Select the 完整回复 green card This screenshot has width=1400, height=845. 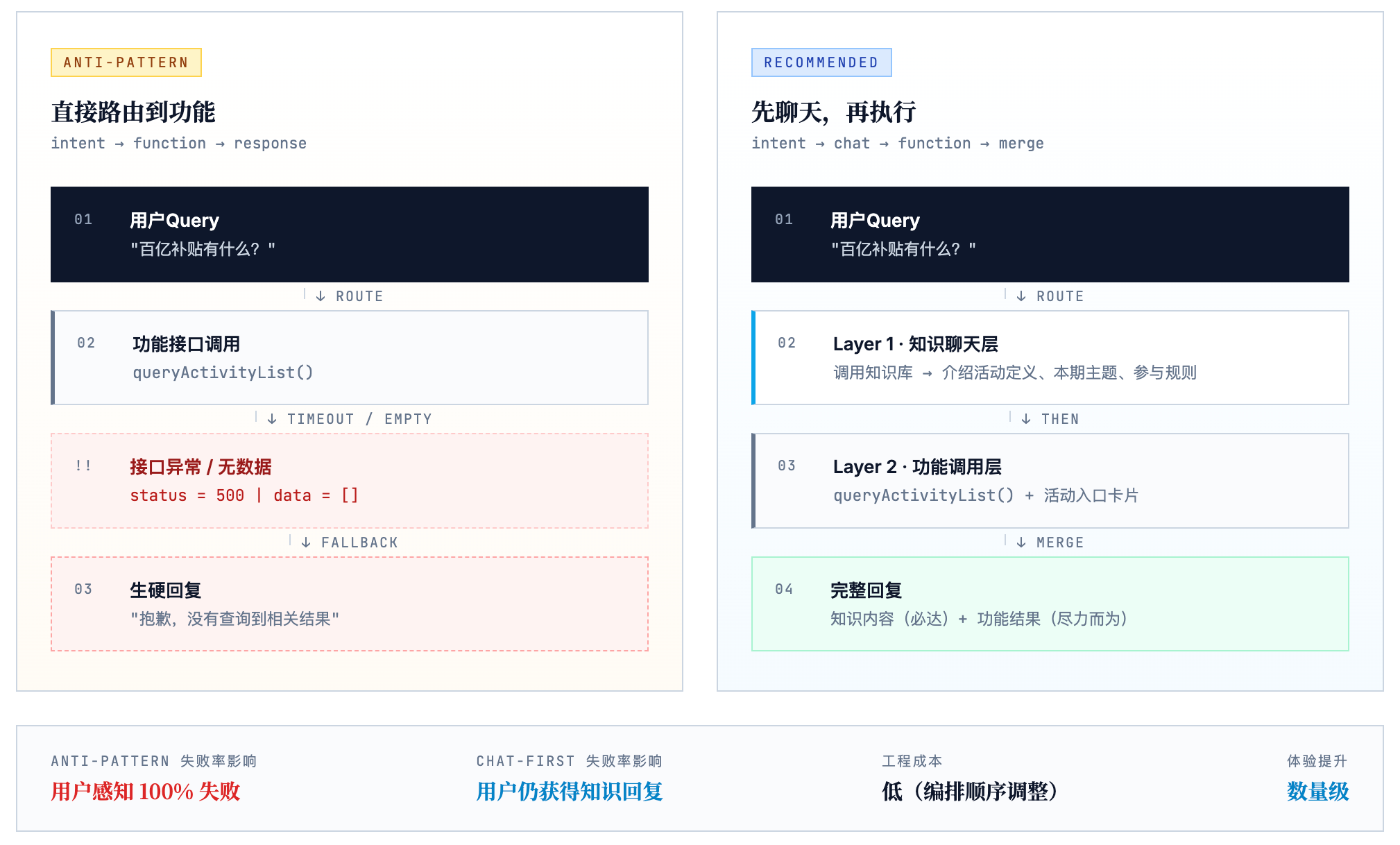pos(1050,604)
